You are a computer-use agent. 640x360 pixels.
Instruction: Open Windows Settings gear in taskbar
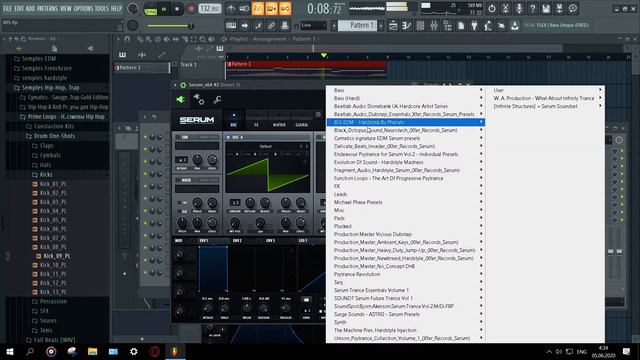134,351
